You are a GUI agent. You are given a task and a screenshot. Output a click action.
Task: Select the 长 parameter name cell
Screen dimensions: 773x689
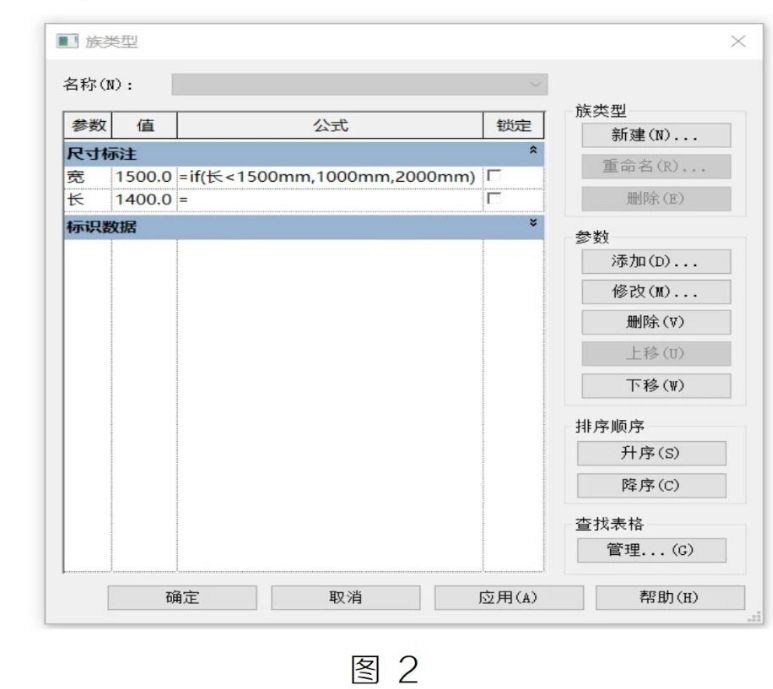click(x=88, y=200)
